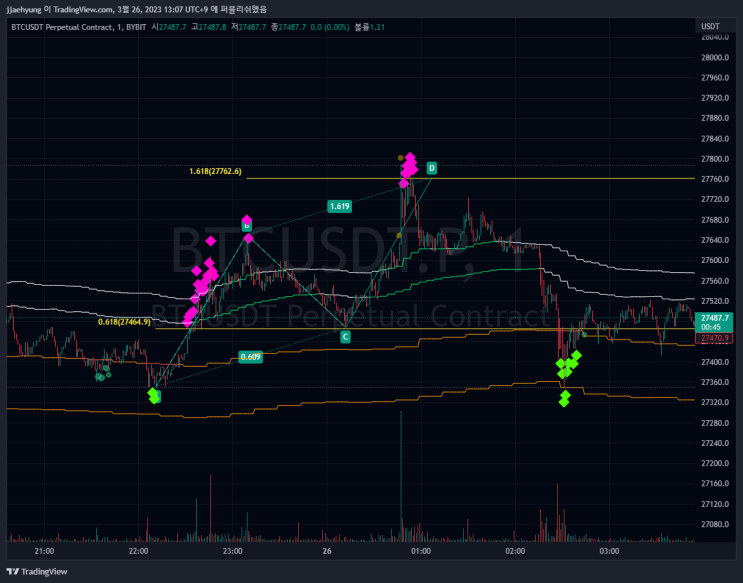Click the 27360.0 price axis label
Viewport: 743px width, 583px height.
715,382
